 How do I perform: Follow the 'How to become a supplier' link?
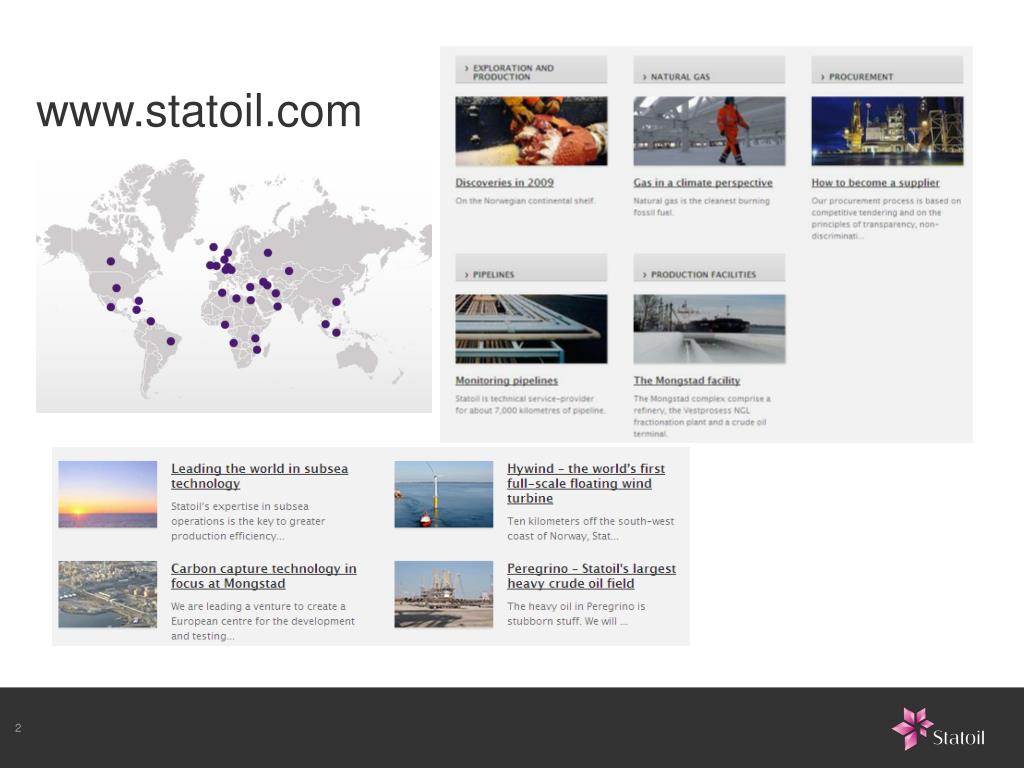(x=875, y=183)
